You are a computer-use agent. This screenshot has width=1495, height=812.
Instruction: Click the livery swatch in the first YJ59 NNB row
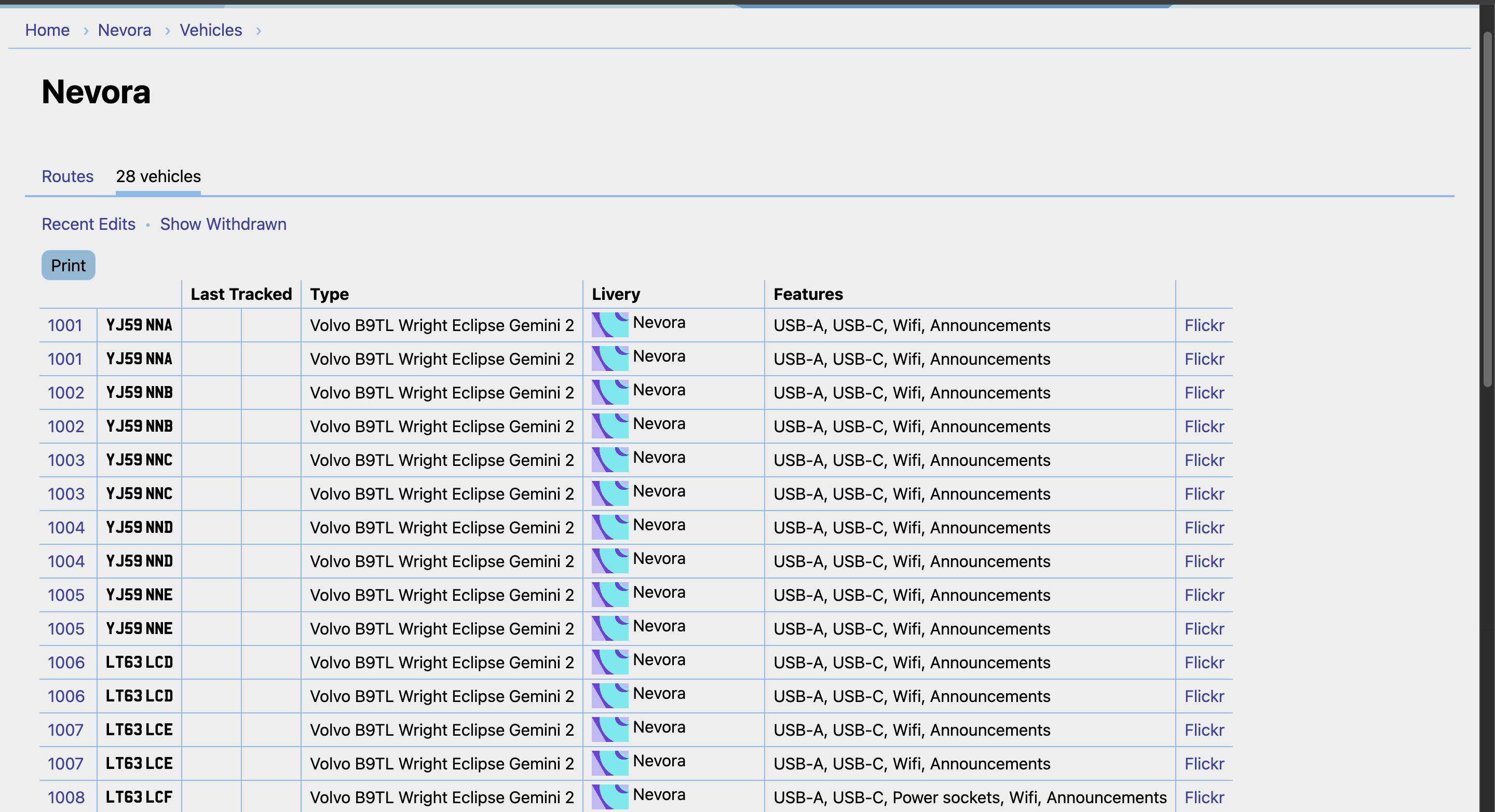(610, 392)
